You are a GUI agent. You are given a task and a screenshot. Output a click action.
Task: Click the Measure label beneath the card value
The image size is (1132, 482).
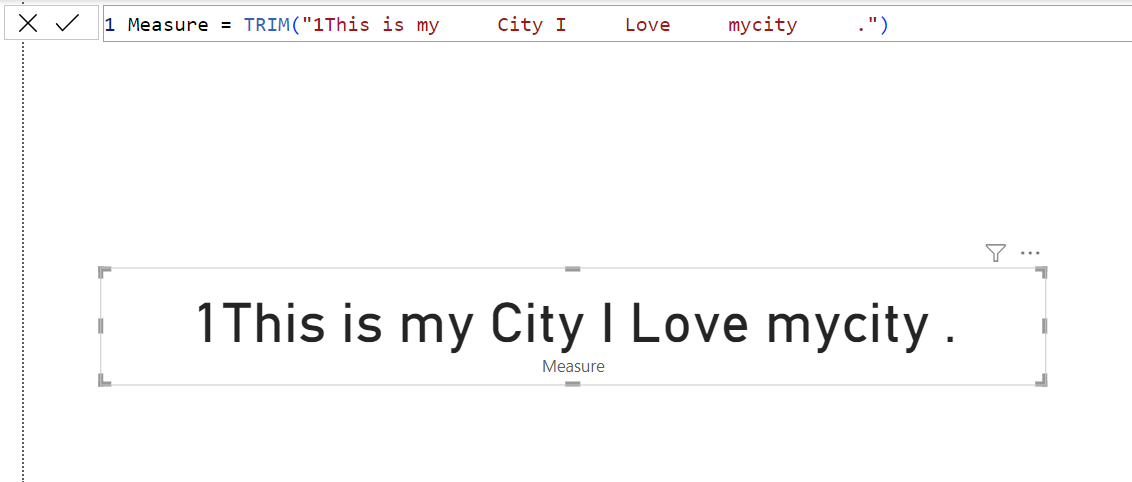pyautogui.click(x=573, y=366)
